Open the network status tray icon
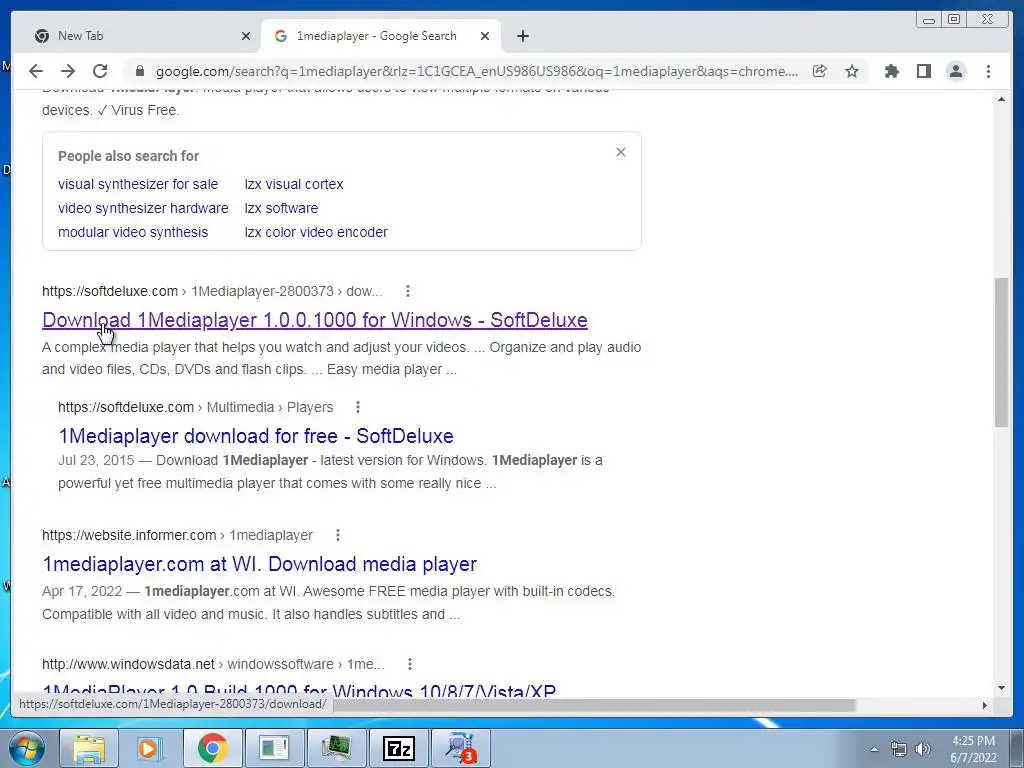Viewport: 1024px width, 768px height. (899, 749)
